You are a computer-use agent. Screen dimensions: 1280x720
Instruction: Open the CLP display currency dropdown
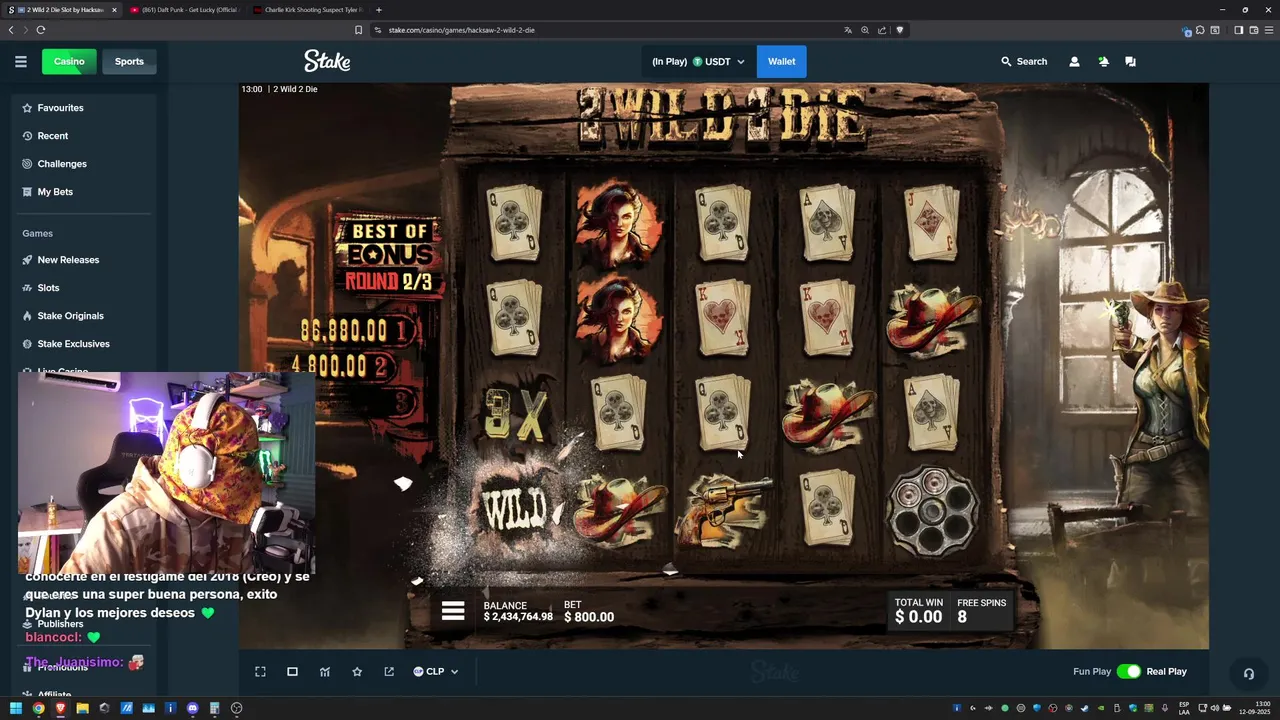point(435,671)
